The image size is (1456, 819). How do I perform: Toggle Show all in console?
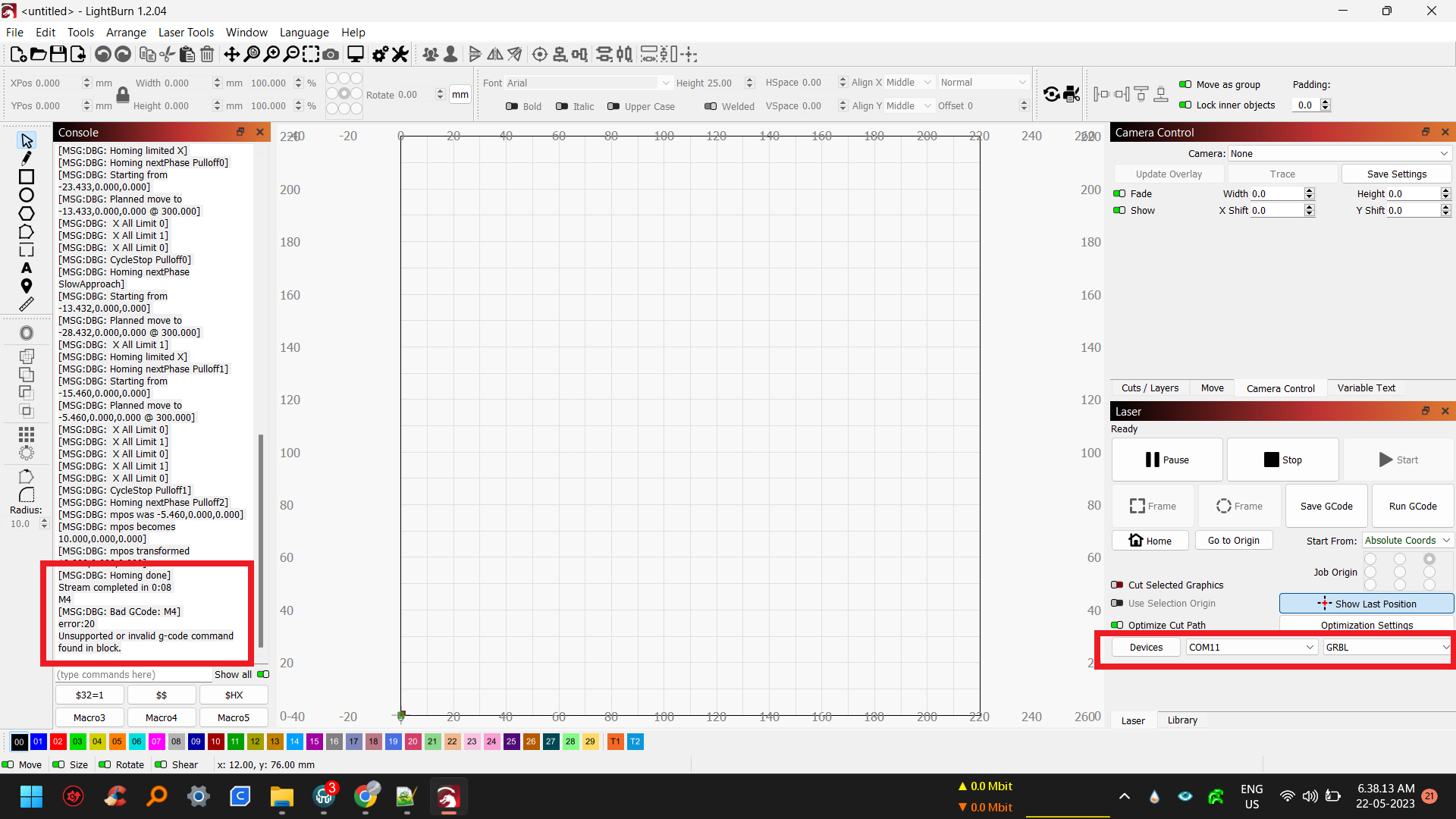(x=263, y=674)
